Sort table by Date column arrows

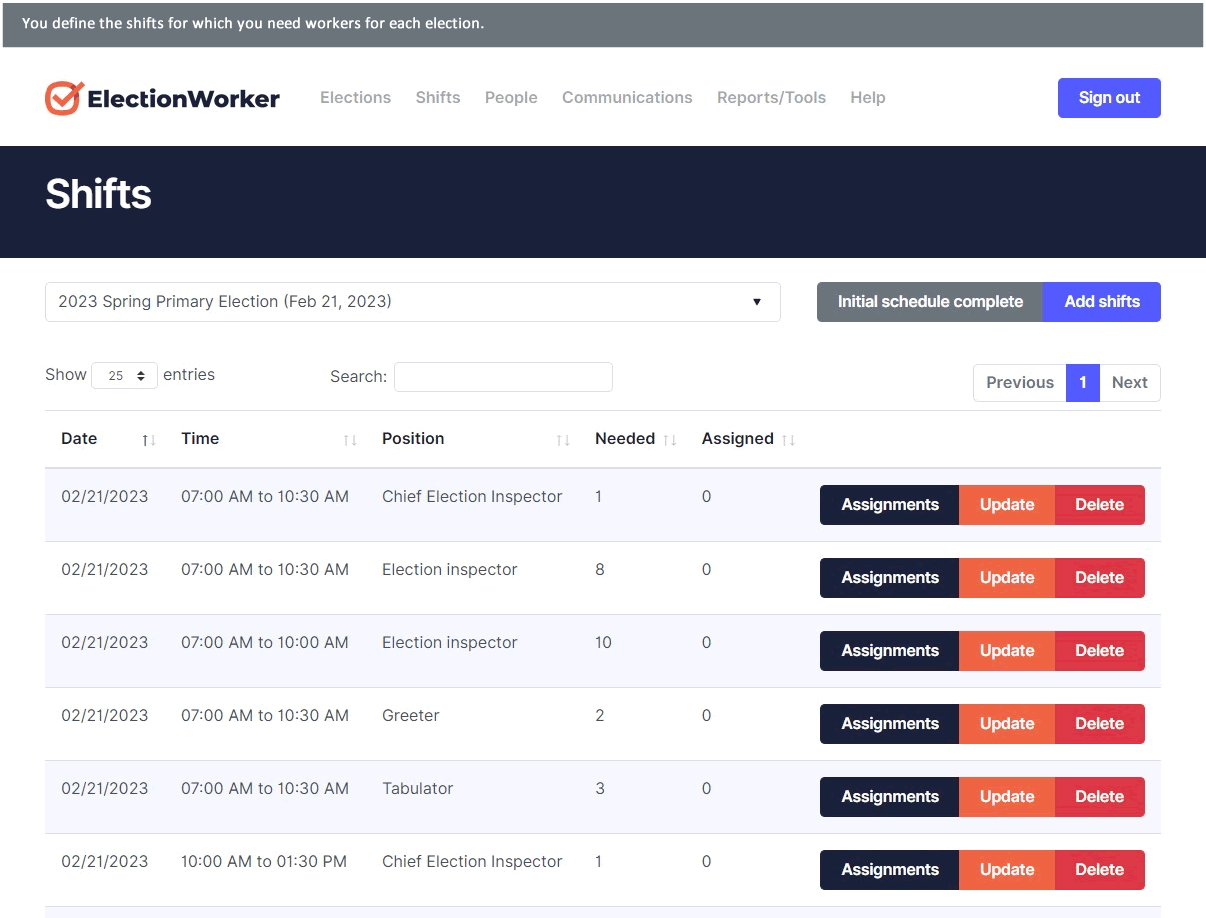[148, 440]
